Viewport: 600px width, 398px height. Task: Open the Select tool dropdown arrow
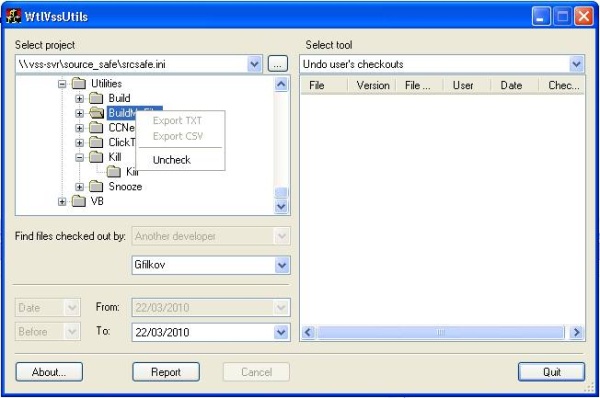click(x=576, y=64)
